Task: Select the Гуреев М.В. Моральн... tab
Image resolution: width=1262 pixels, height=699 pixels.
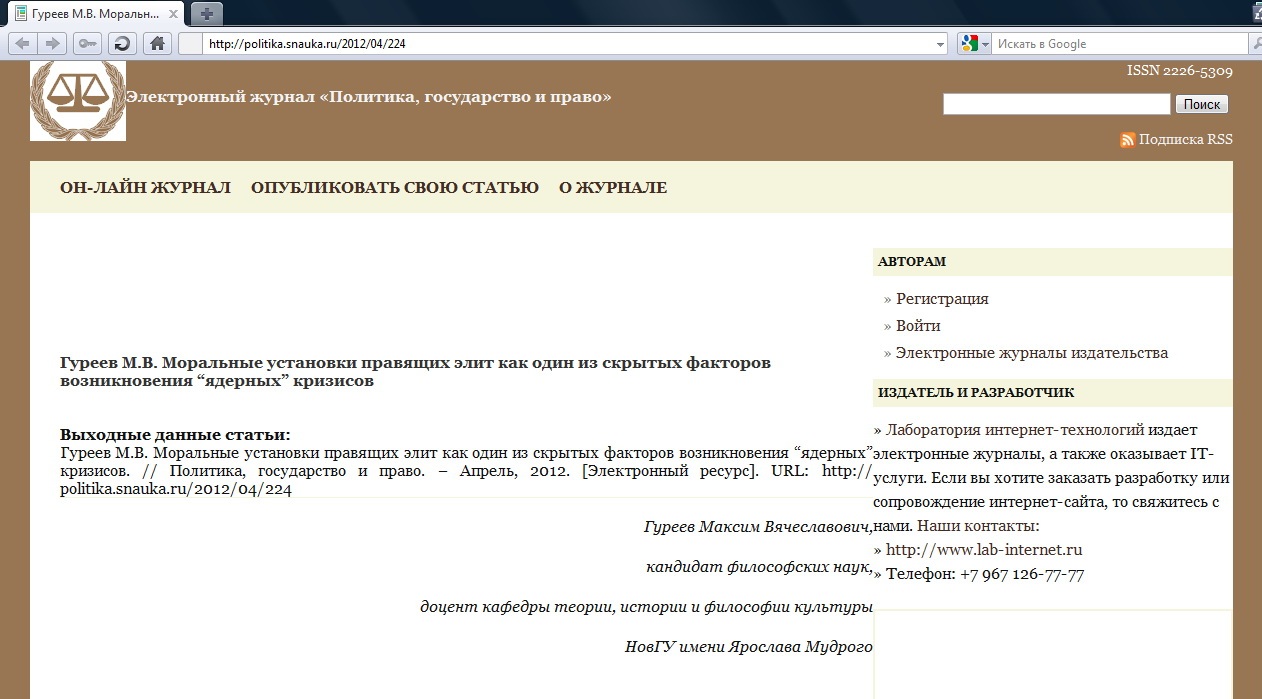Action: click(95, 14)
